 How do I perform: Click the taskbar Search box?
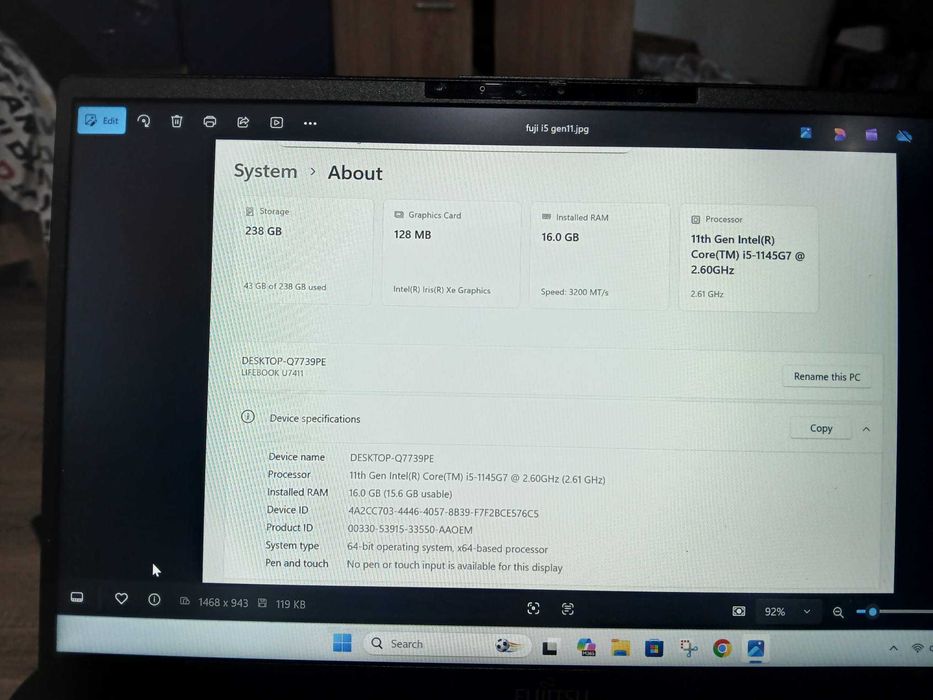point(447,645)
